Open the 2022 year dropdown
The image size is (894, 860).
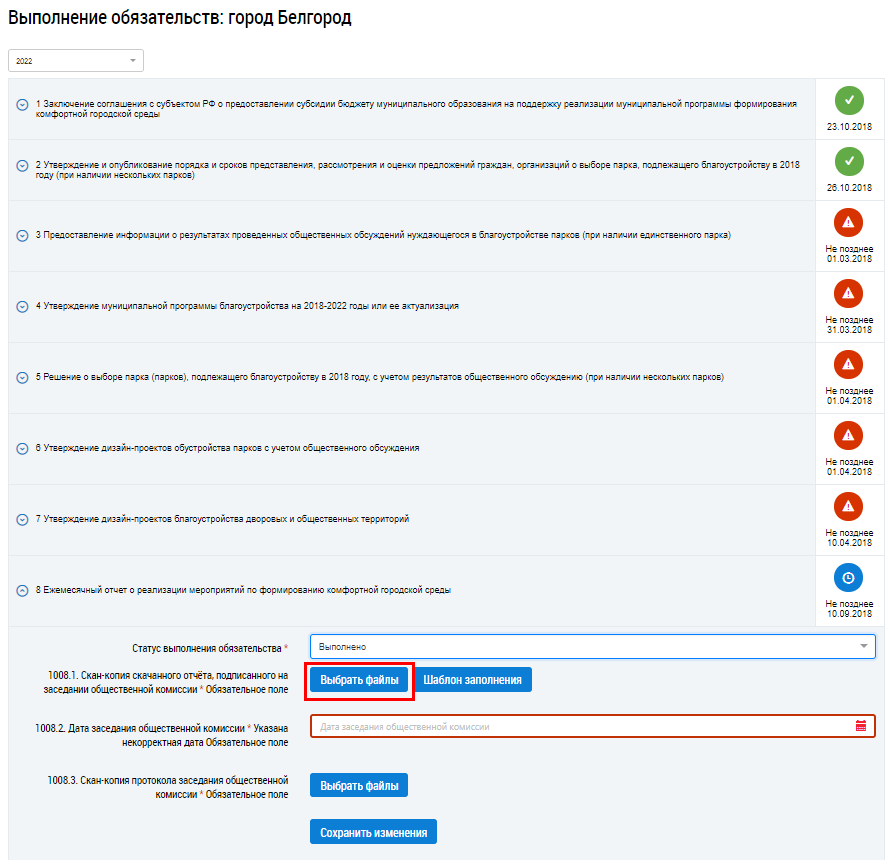click(76, 60)
